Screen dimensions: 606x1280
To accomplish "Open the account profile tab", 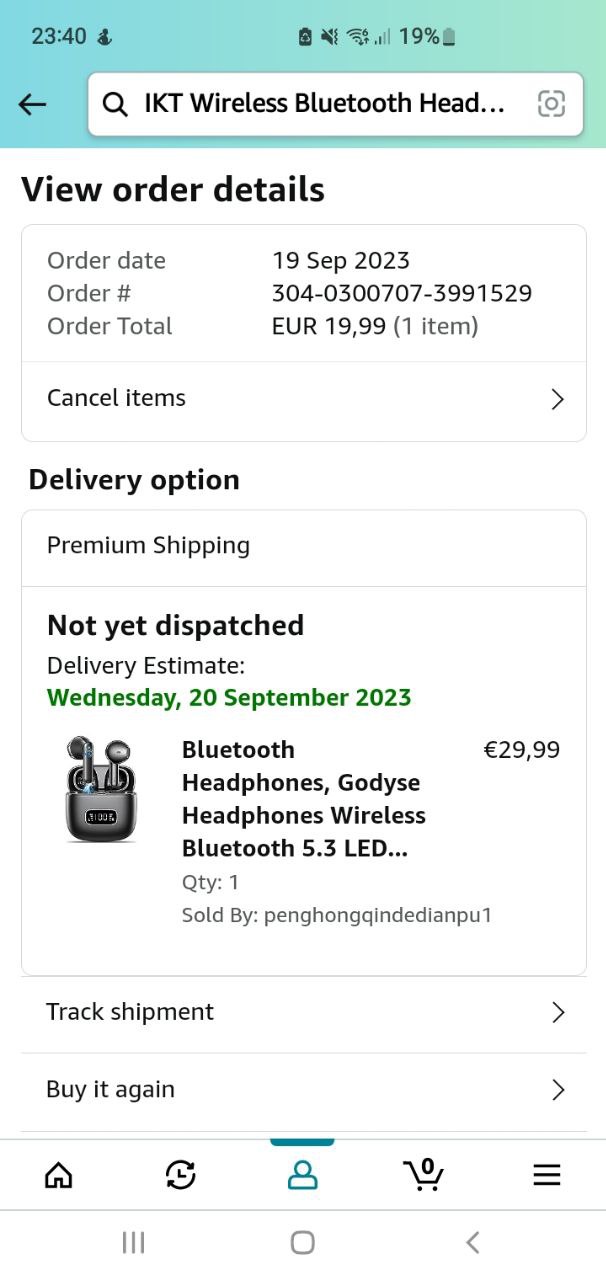I will pos(302,1175).
